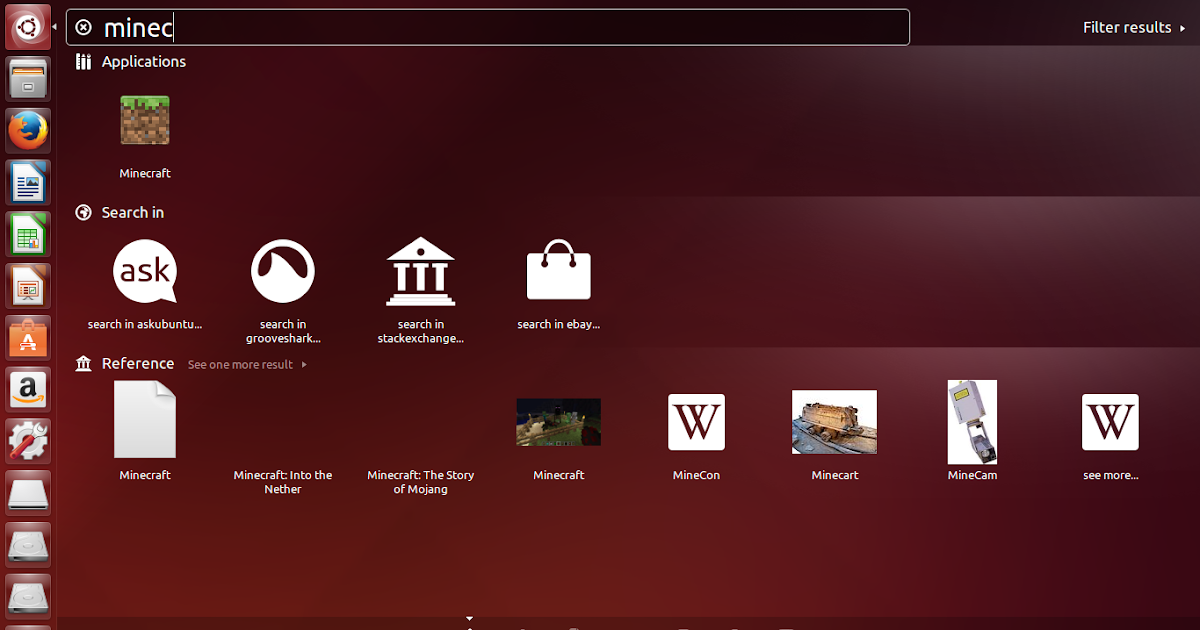Image resolution: width=1200 pixels, height=630 pixels.
Task: Open the eBay shopping bag search
Action: (559, 271)
